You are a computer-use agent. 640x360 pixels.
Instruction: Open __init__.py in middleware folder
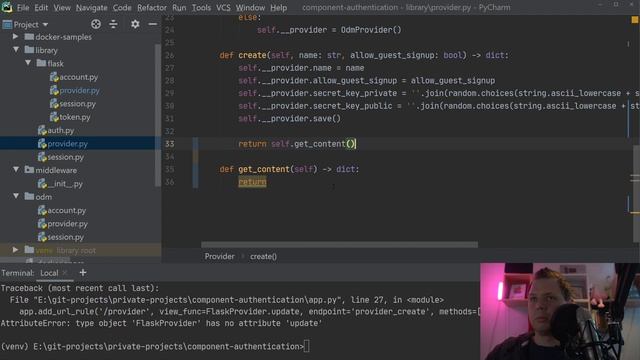[x=65, y=184]
